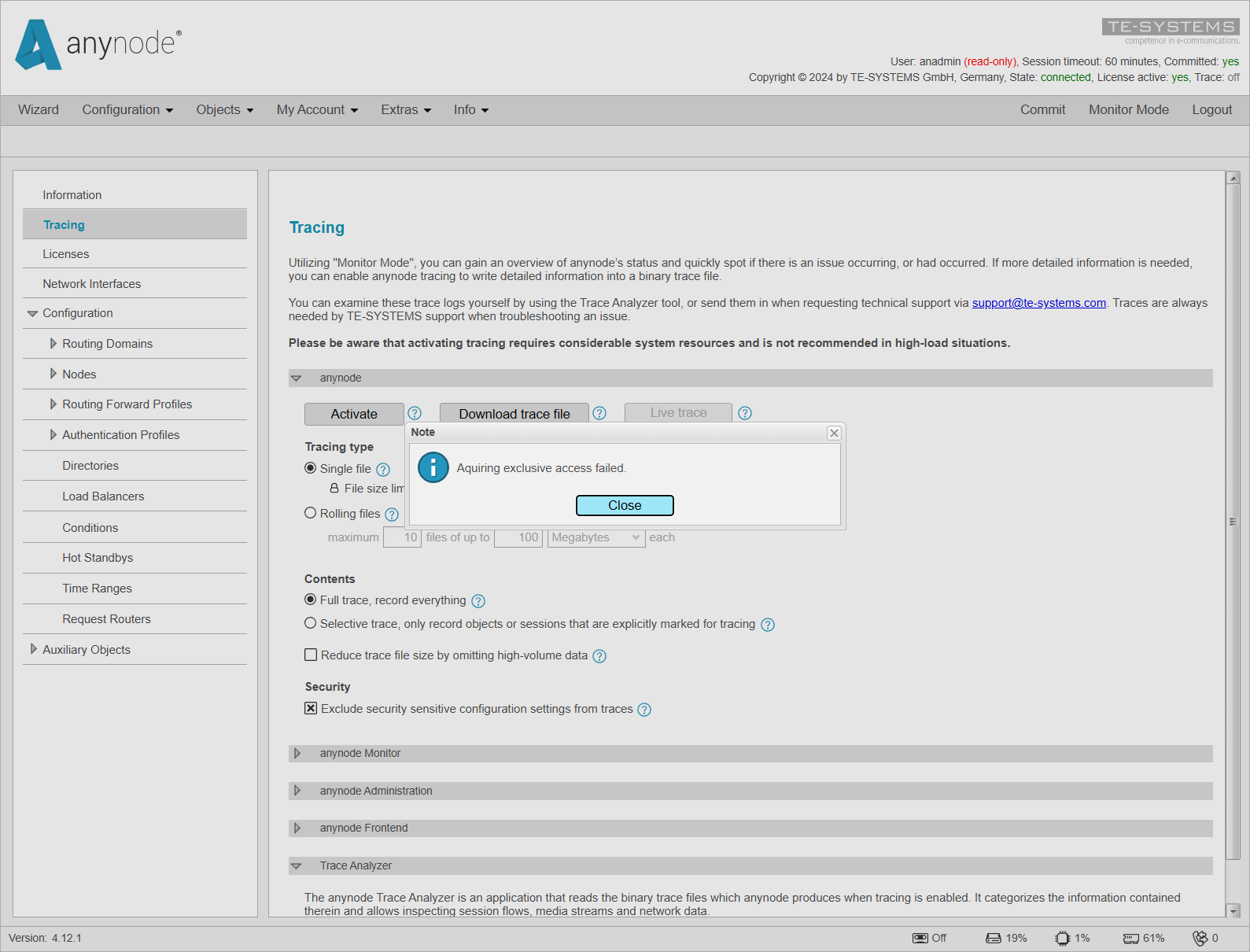Click Logout
This screenshot has width=1250, height=952.
(1211, 109)
